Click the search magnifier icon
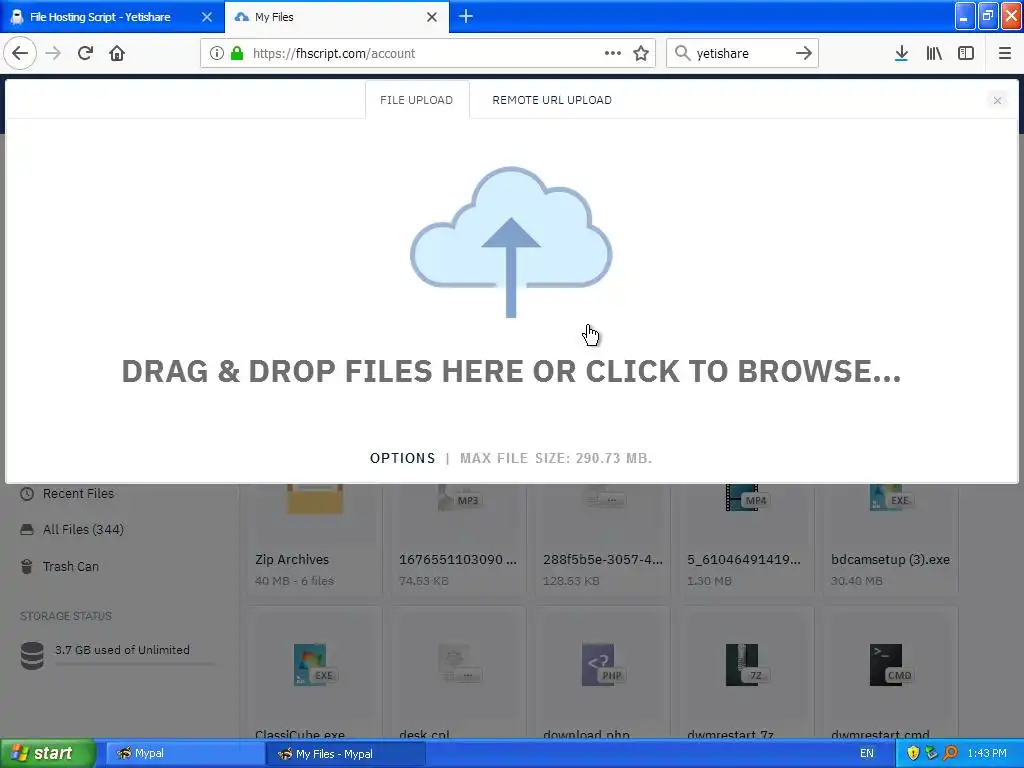Screen dimensions: 1024x768 point(682,53)
